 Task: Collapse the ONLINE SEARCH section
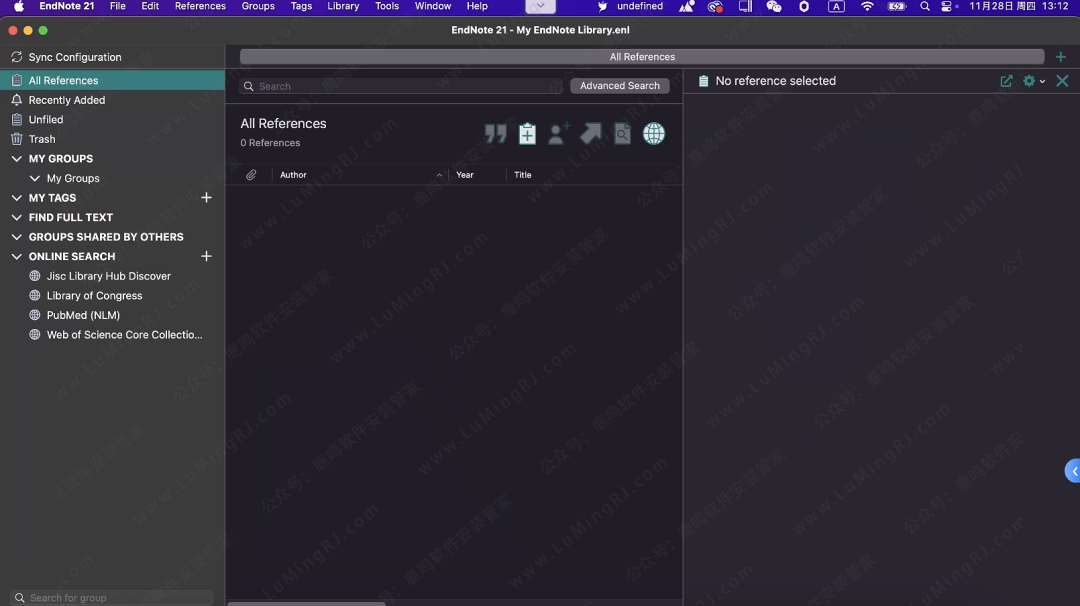(x=16, y=257)
